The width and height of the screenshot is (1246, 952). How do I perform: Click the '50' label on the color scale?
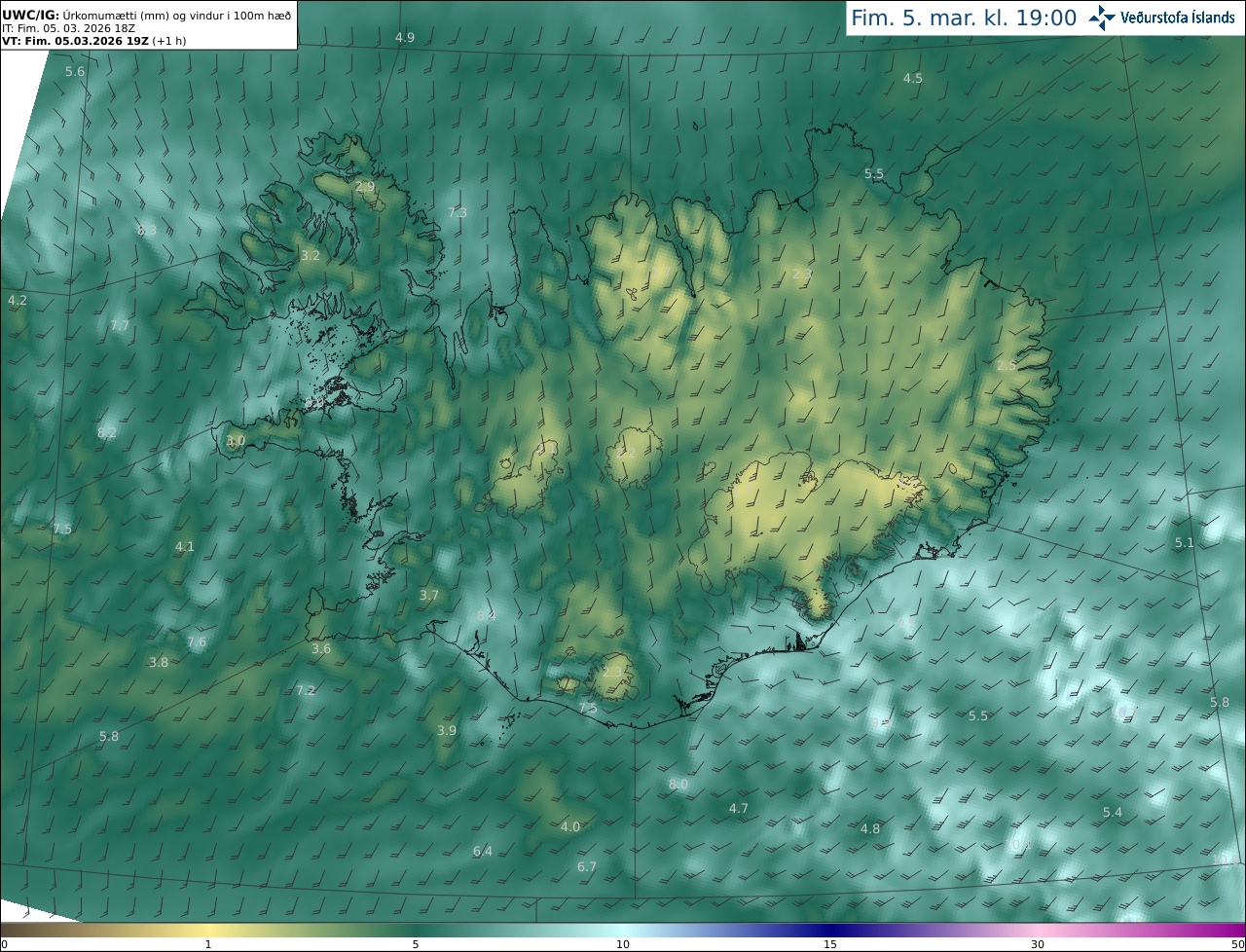pos(1237,944)
